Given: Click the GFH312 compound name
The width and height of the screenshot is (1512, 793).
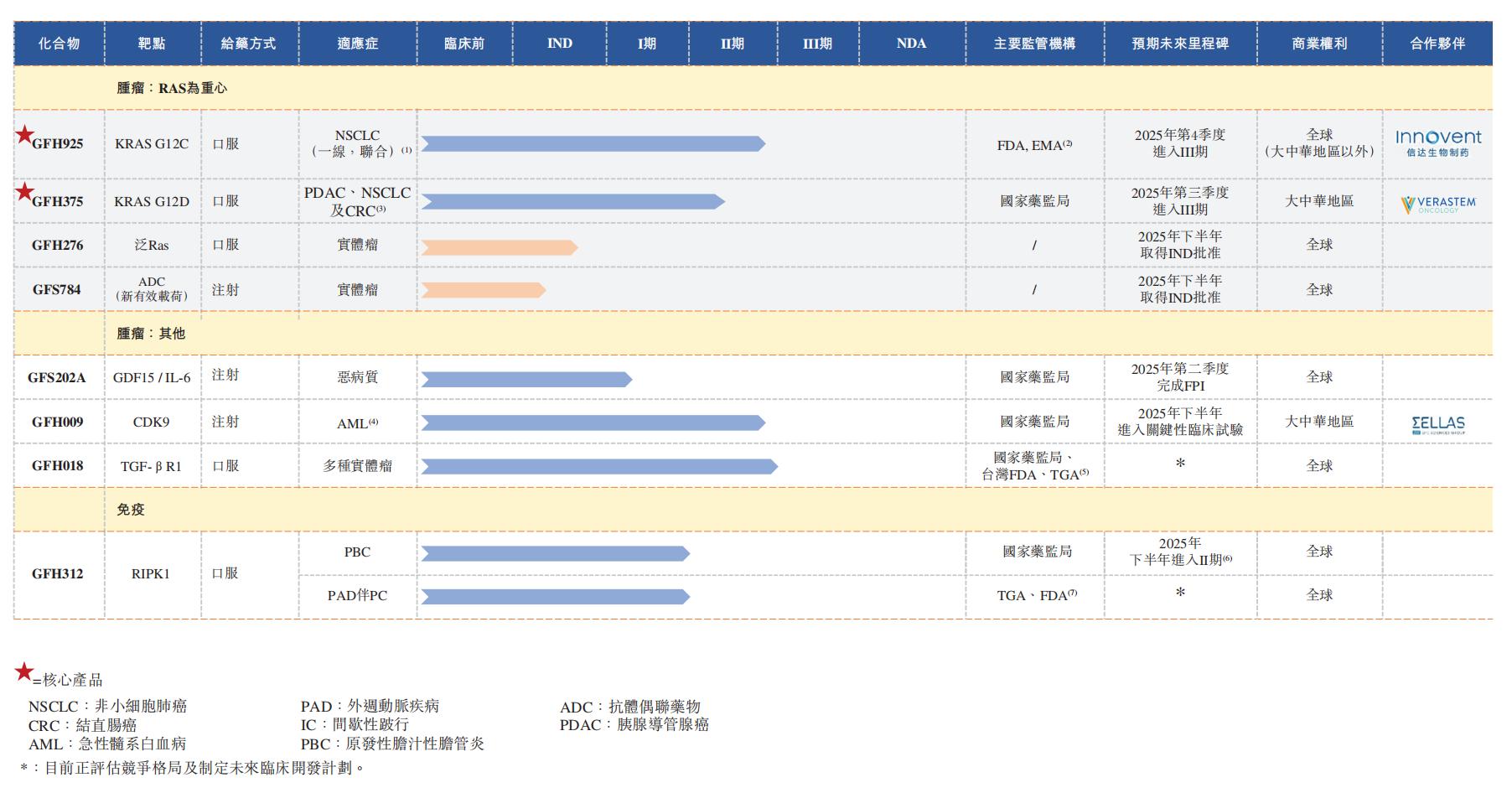Looking at the screenshot, I should pyautogui.click(x=58, y=574).
